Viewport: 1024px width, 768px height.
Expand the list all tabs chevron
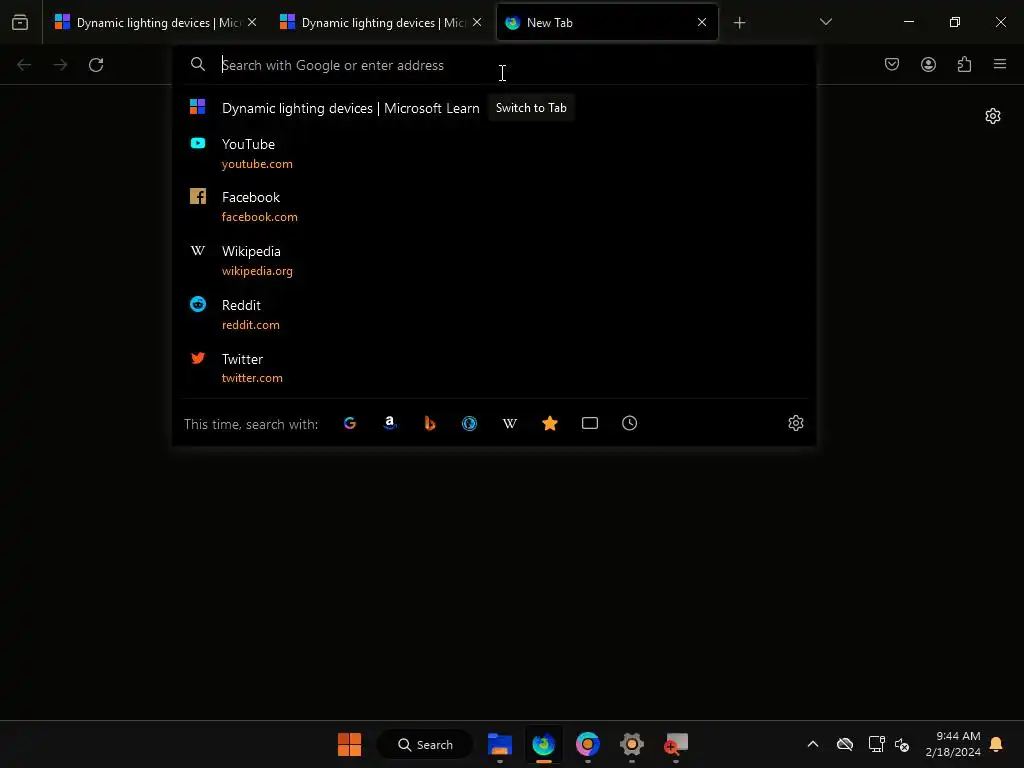[825, 22]
